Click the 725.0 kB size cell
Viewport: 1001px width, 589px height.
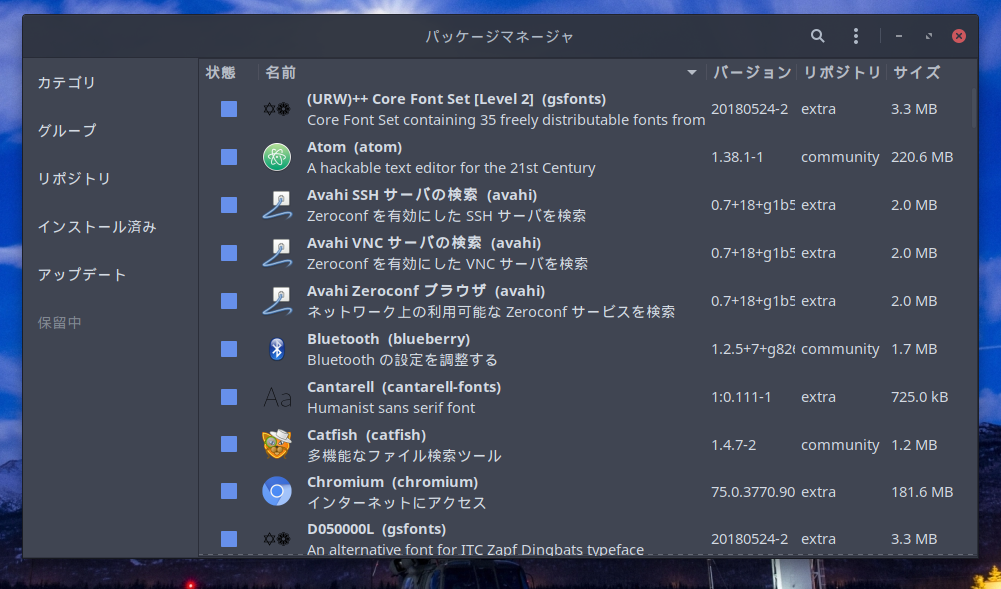(x=919, y=397)
